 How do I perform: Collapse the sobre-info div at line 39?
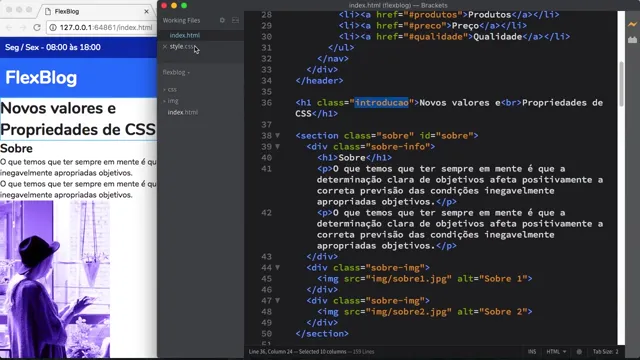[x=278, y=147]
